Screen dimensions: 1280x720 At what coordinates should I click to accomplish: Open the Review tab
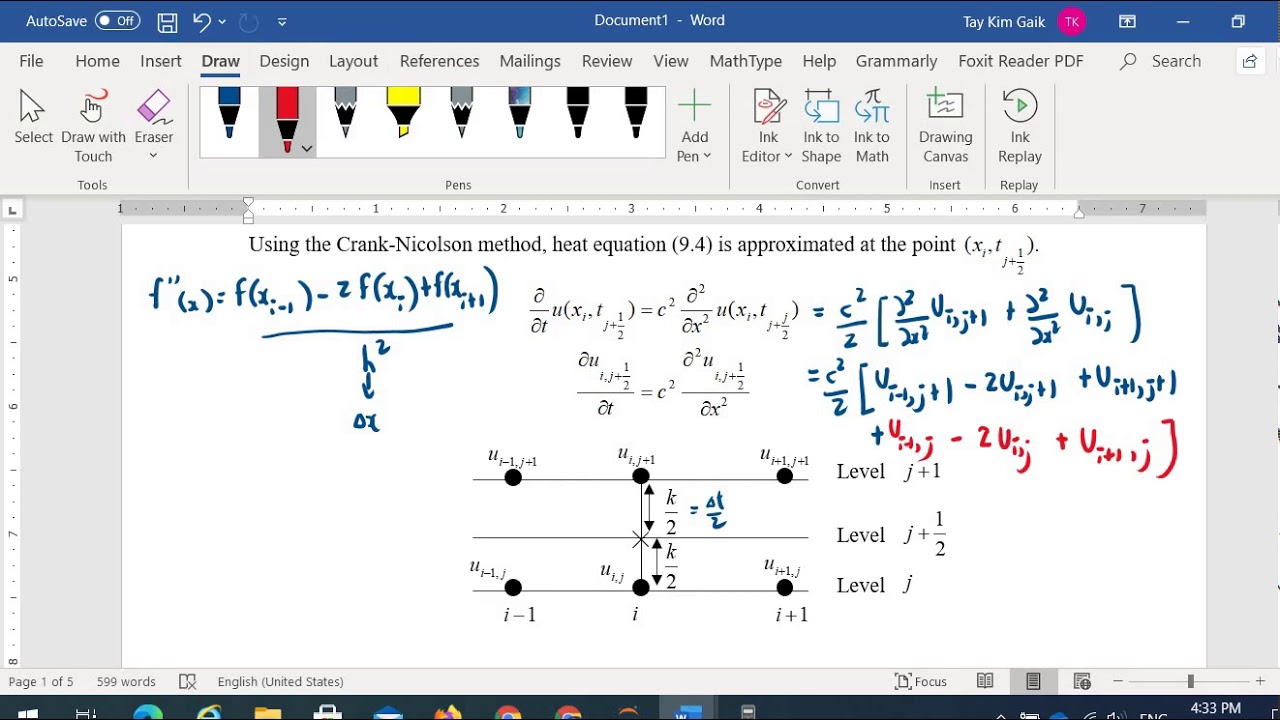(606, 61)
